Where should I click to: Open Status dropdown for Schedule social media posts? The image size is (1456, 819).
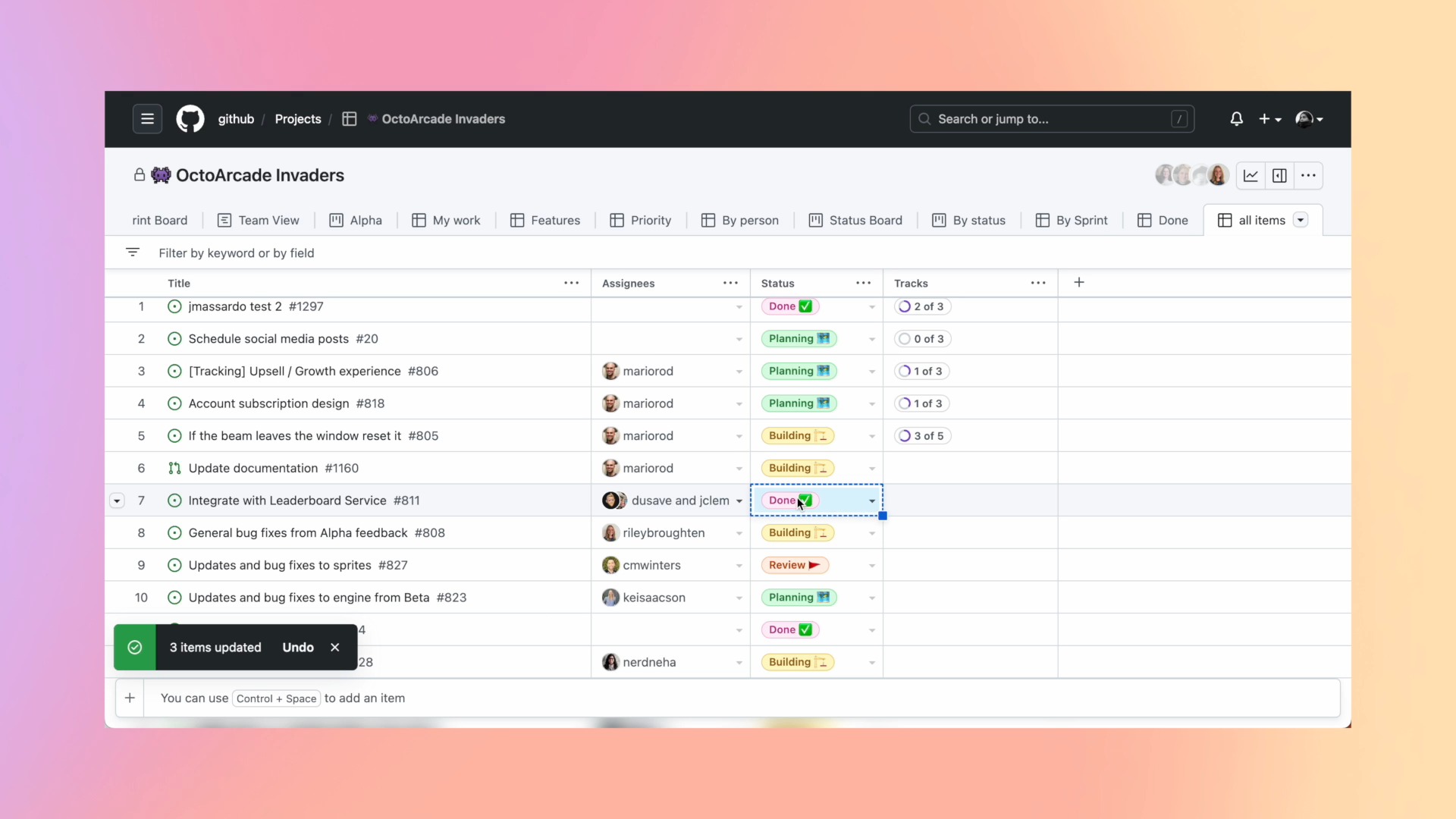coord(872,340)
